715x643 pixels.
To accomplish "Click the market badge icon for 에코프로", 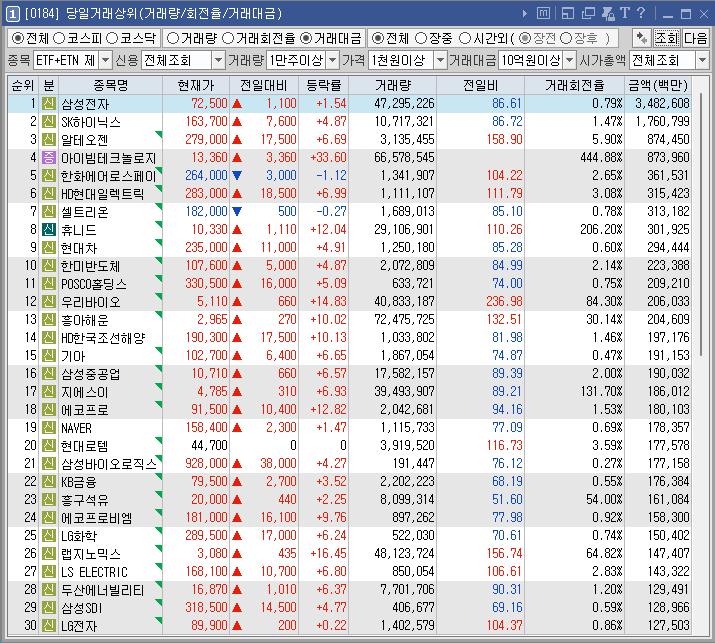I will tap(49, 410).
